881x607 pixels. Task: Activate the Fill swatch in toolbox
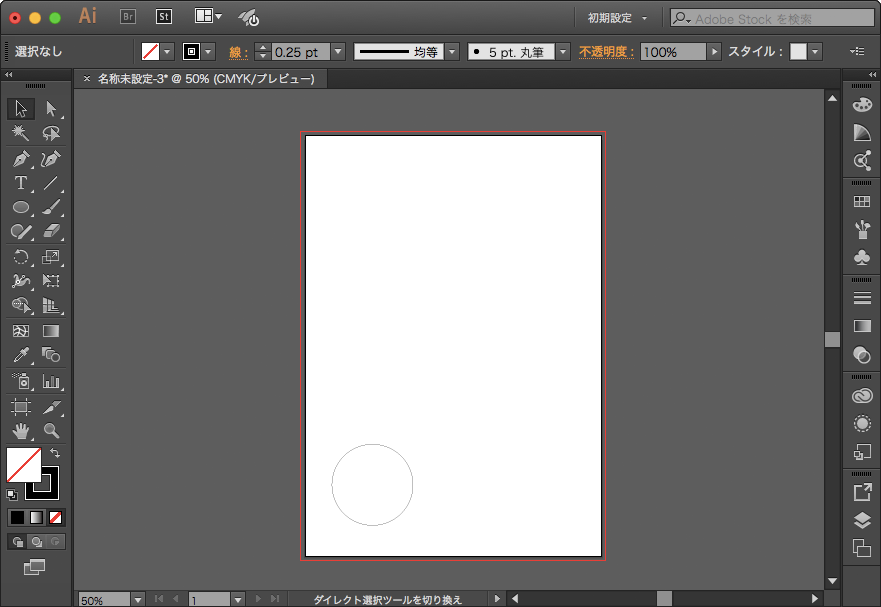pyautogui.click(x=23, y=465)
